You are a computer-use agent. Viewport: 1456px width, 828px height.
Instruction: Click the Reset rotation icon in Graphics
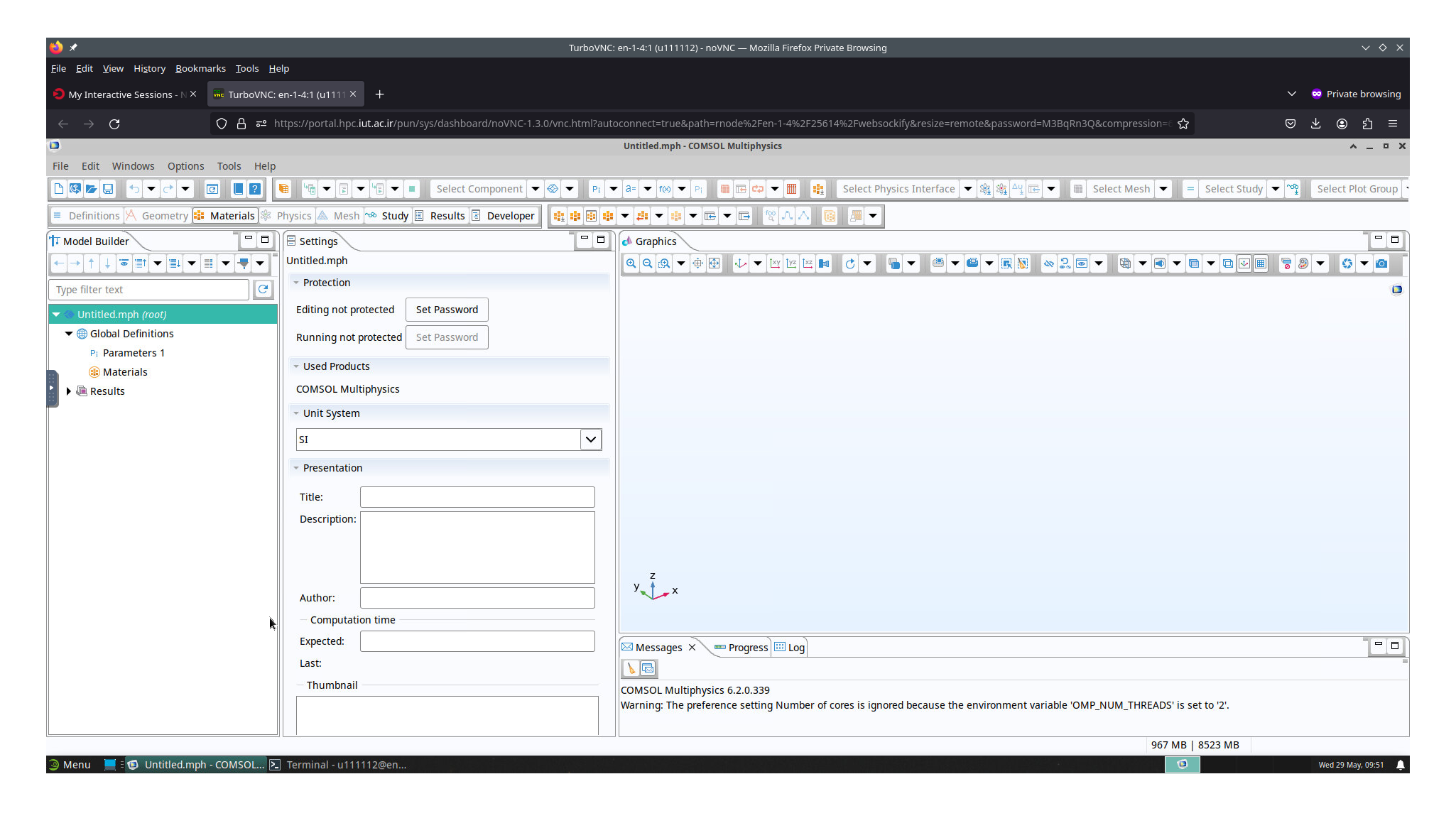(850, 263)
